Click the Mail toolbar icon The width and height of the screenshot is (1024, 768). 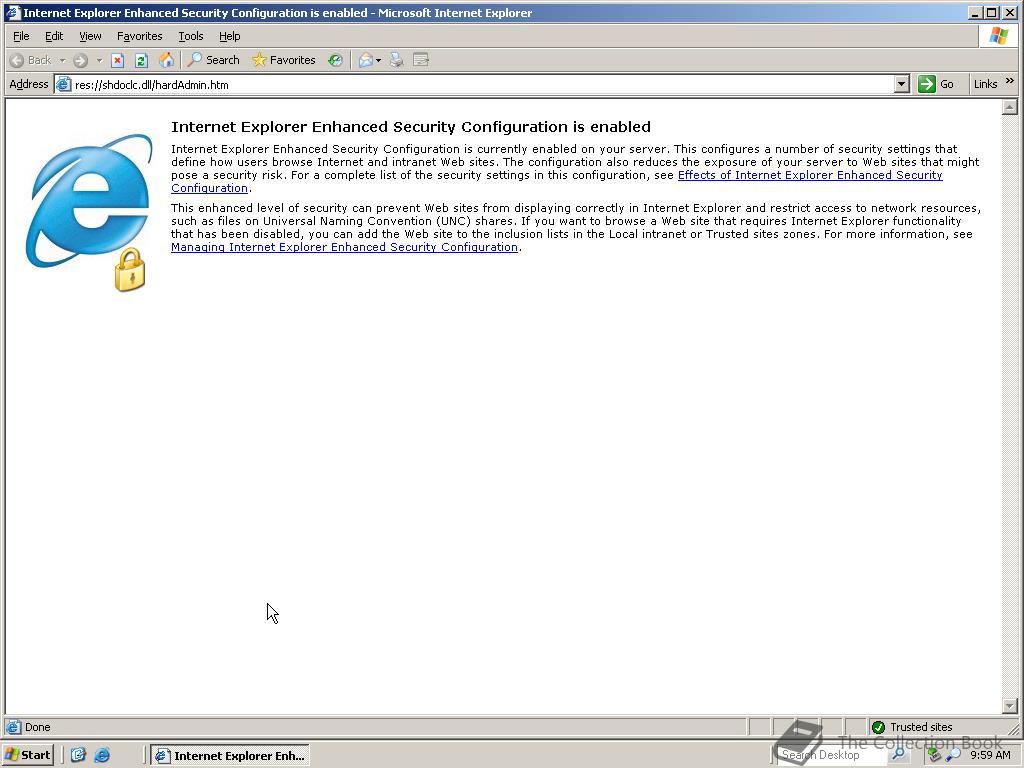365,60
